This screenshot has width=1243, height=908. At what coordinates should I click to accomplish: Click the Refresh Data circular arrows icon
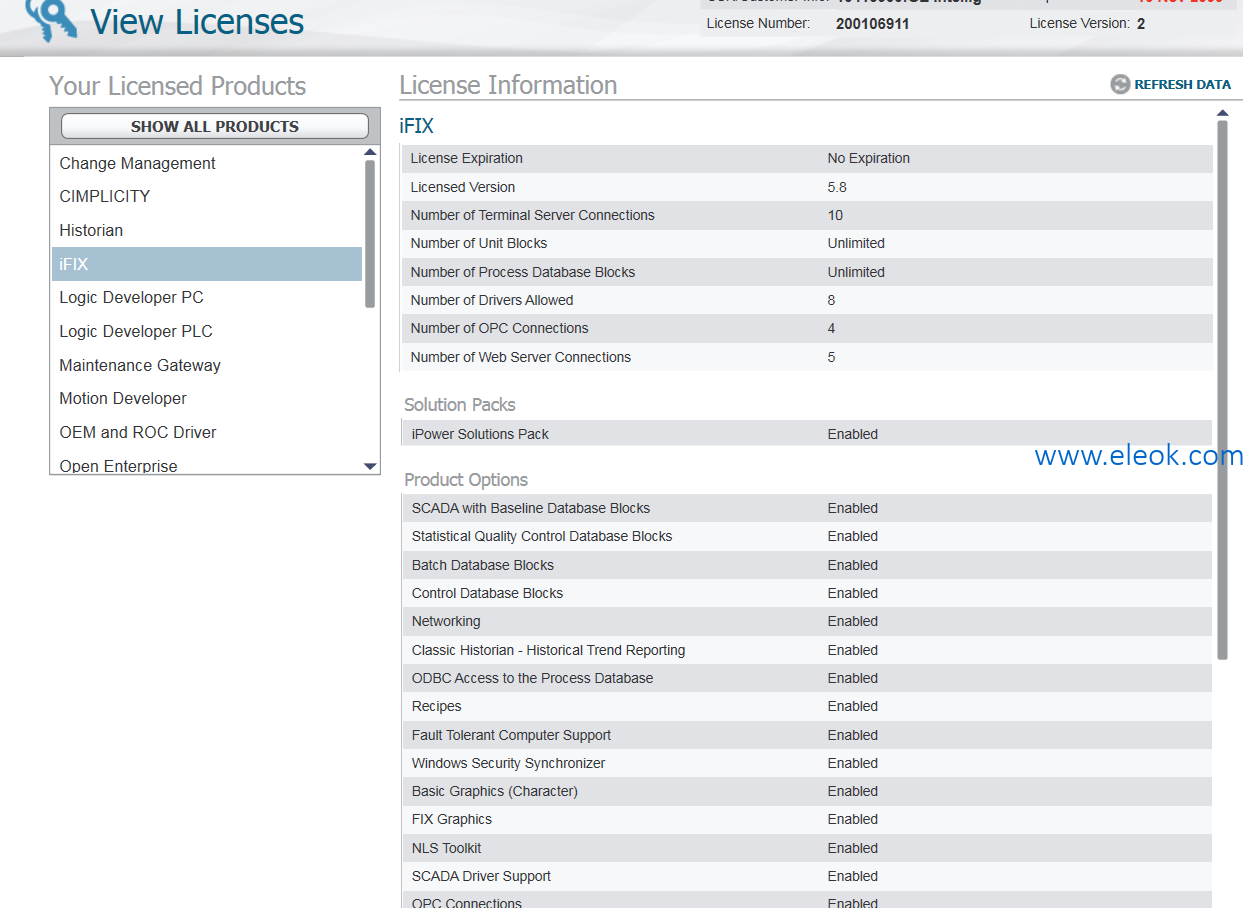coord(1120,85)
